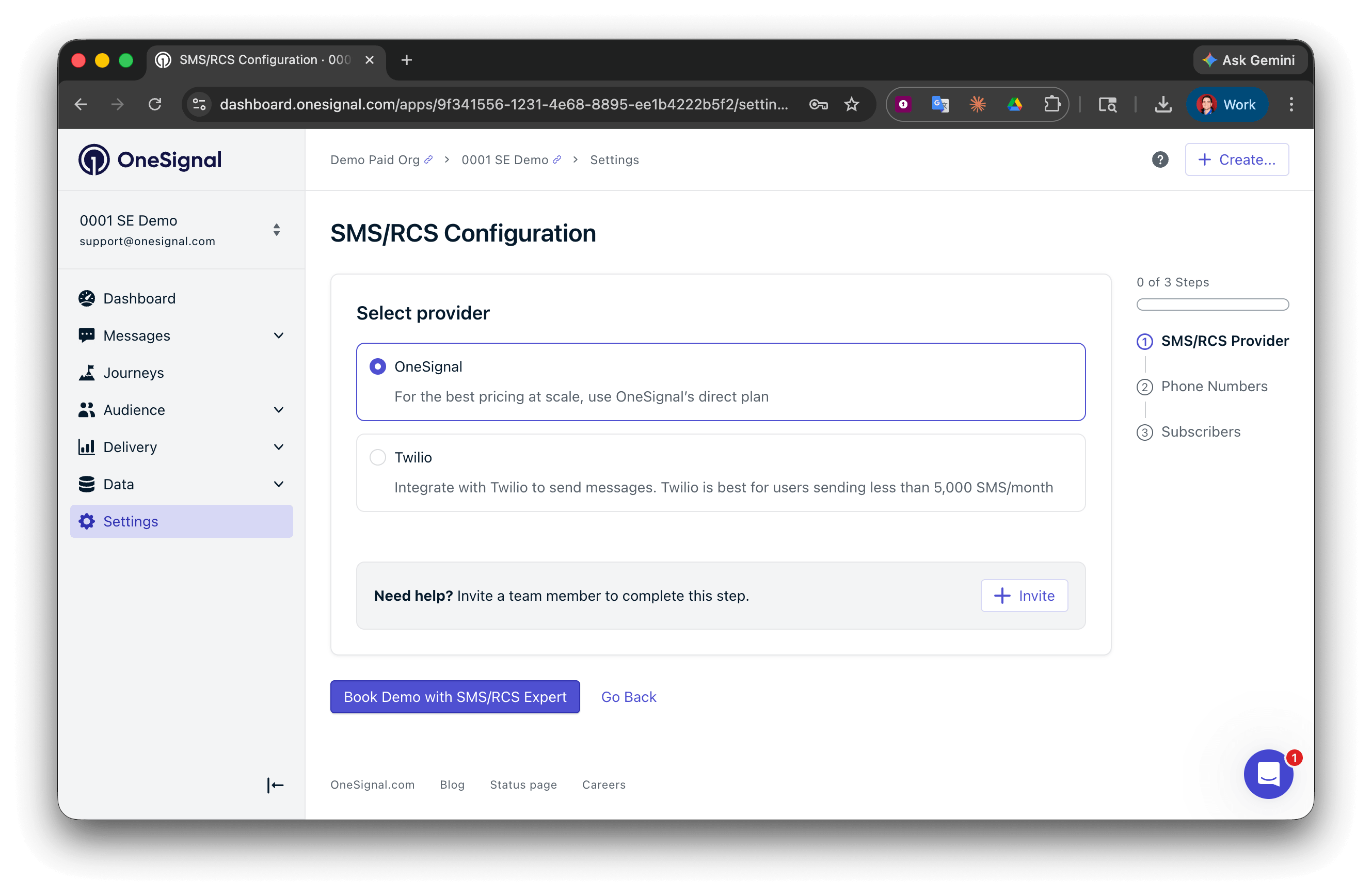Open the Status page footer link
The width and height of the screenshot is (1372, 896).
(x=523, y=785)
